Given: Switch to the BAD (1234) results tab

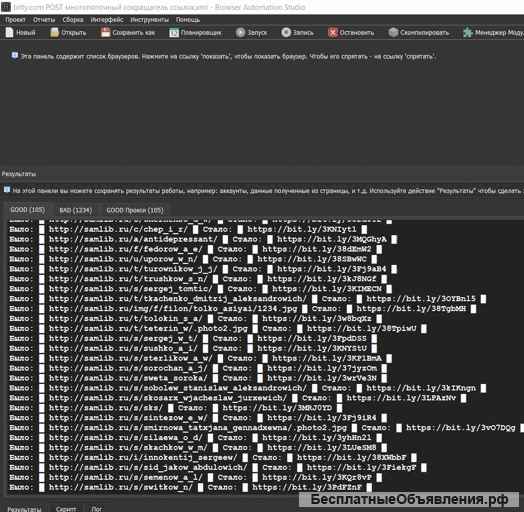Looking at the screenshot, I should coord(76,210).
